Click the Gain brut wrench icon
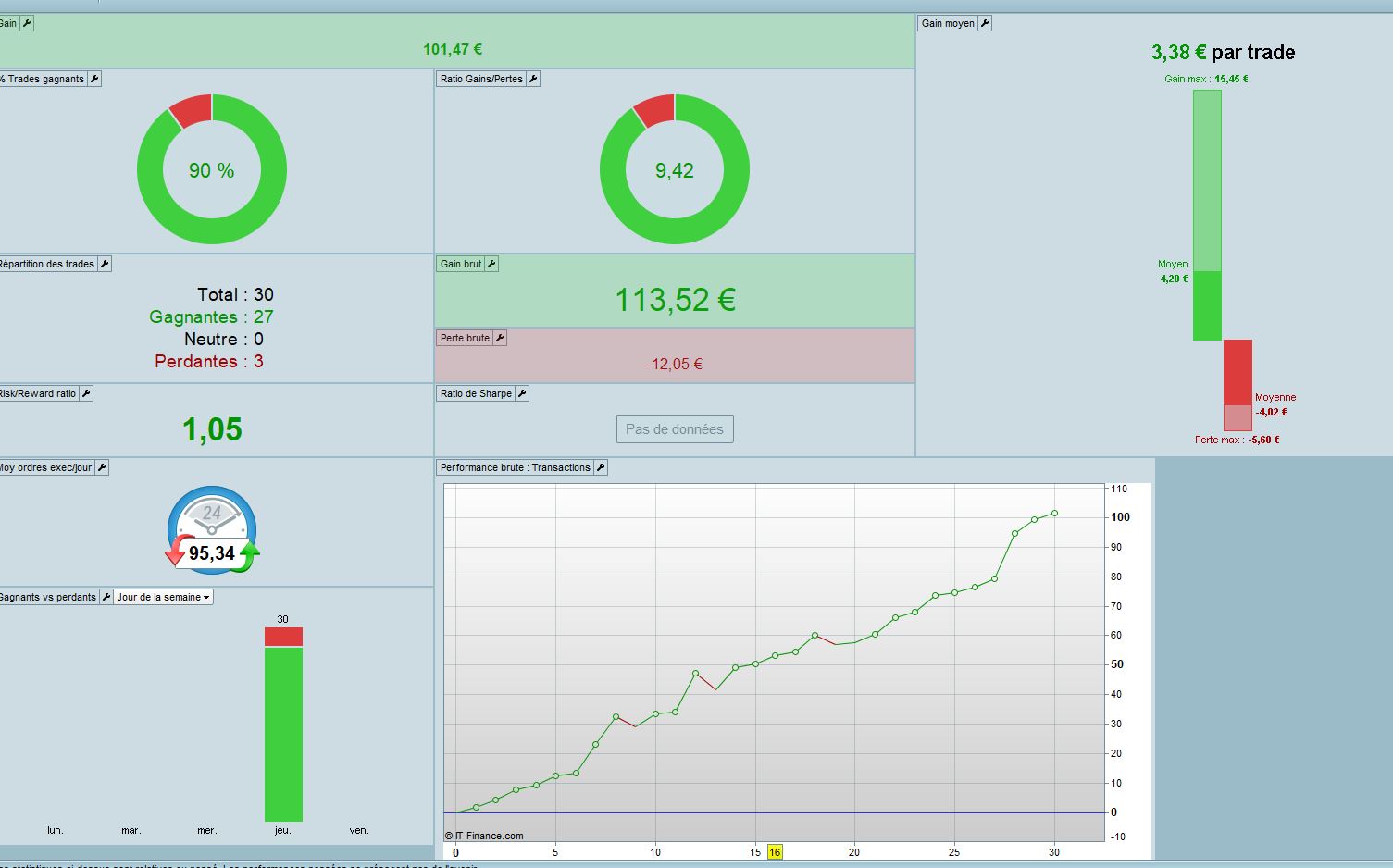 (491, 264)
